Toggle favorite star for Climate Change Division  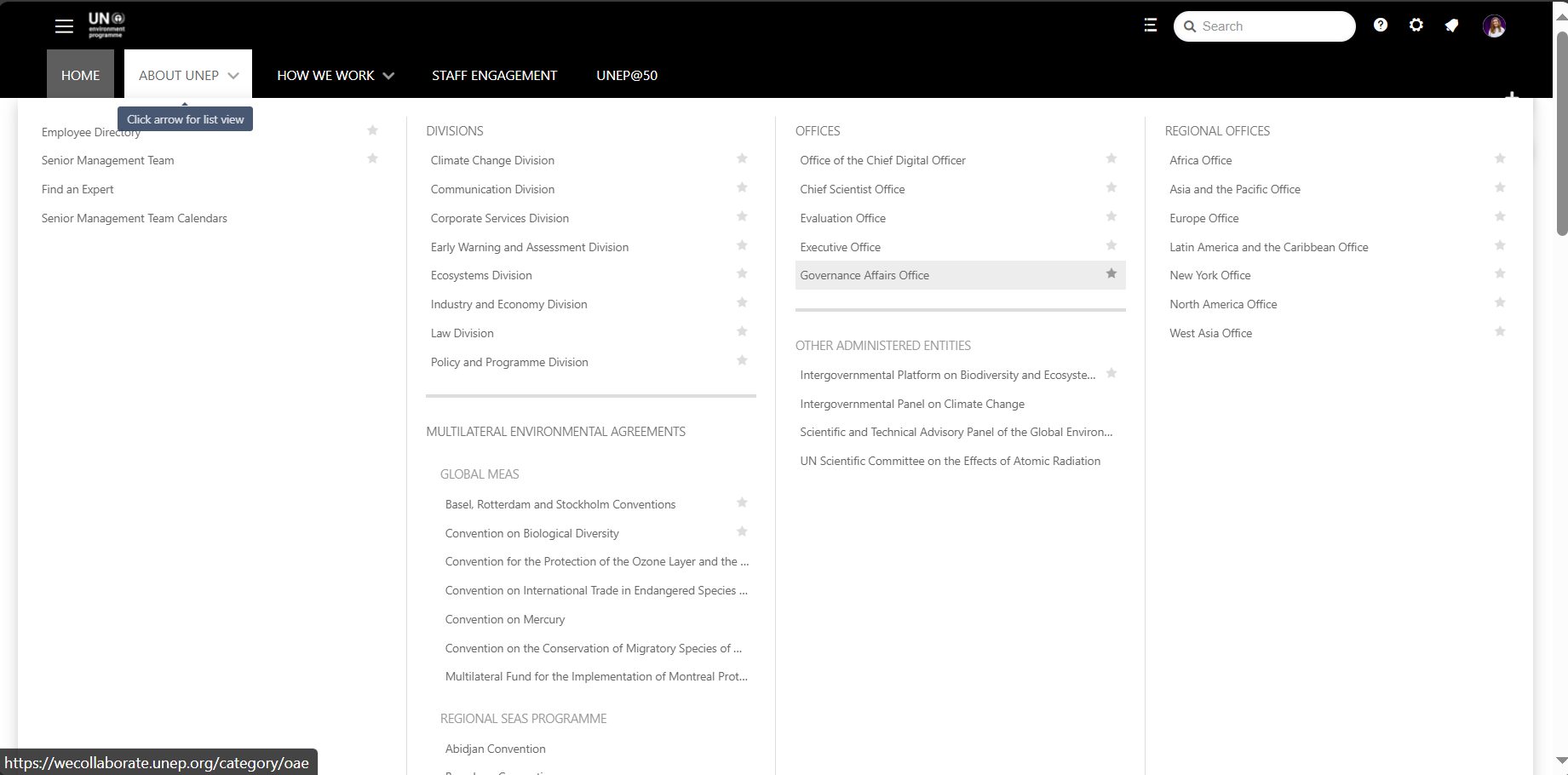(742, 158)
